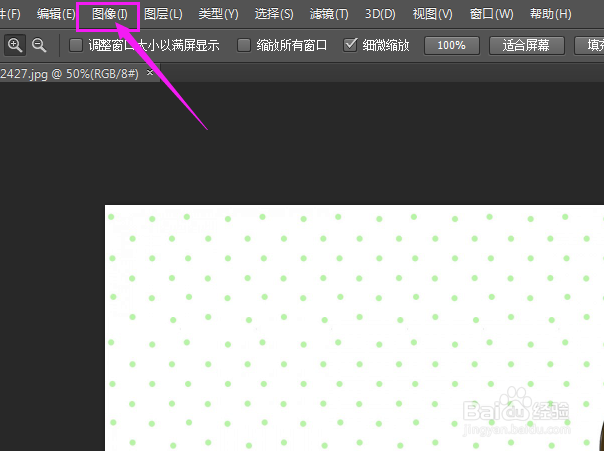Open the 选择(S) menu
604x451 pixels.
[274, 14]
